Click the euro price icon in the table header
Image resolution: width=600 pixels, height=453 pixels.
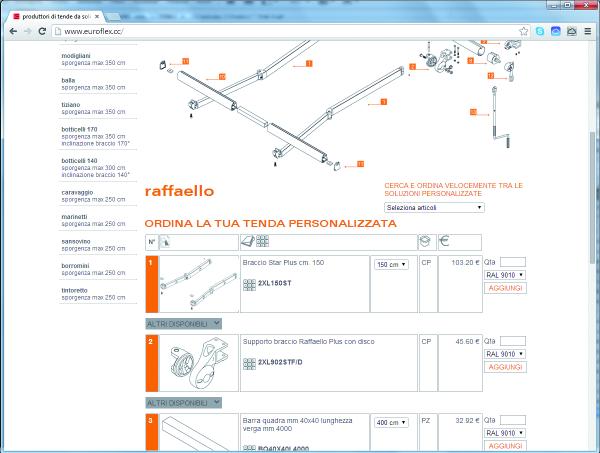point(444,241)
